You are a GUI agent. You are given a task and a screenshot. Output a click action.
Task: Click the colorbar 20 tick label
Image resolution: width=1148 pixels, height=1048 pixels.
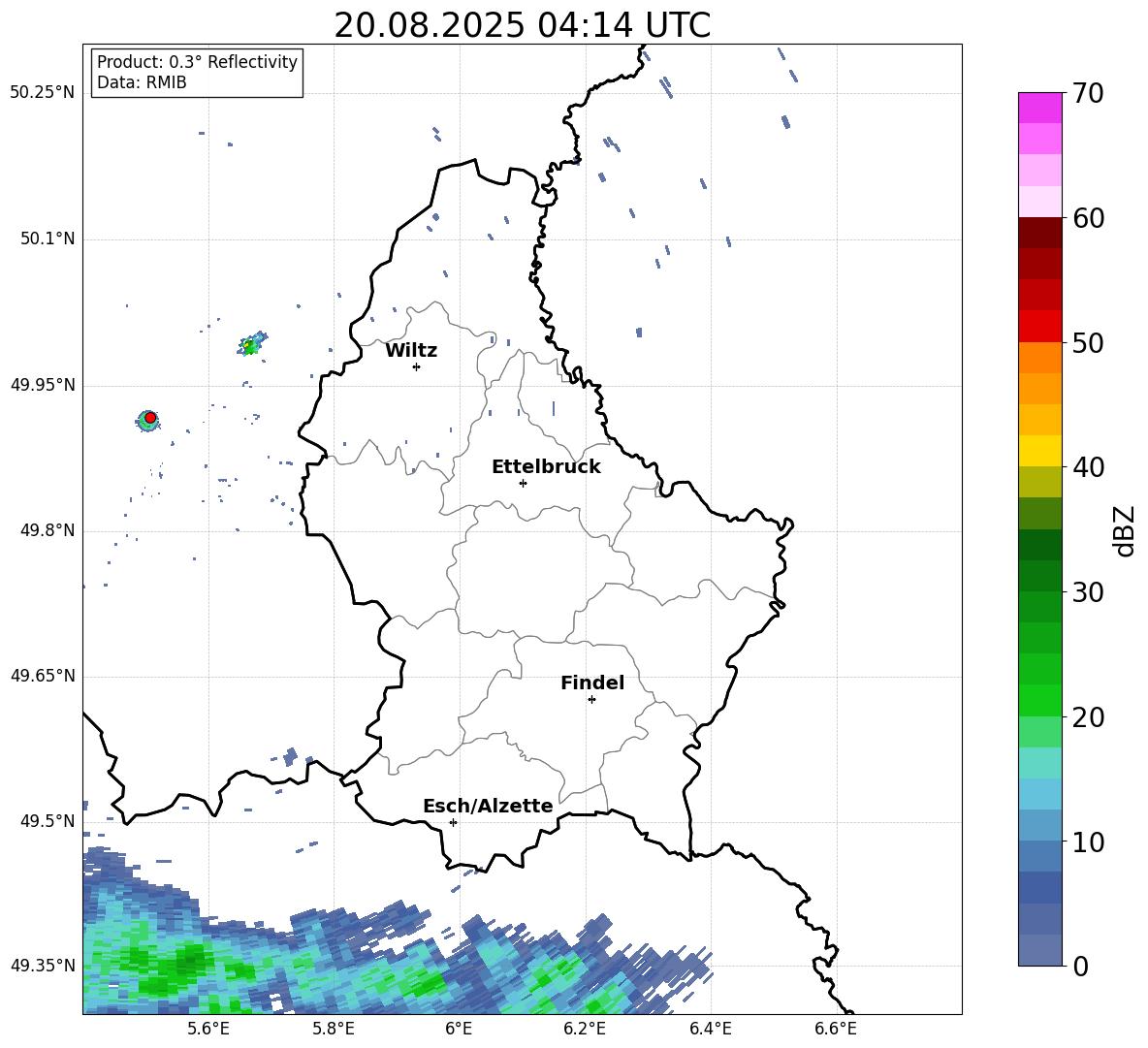click(1088, 718)
